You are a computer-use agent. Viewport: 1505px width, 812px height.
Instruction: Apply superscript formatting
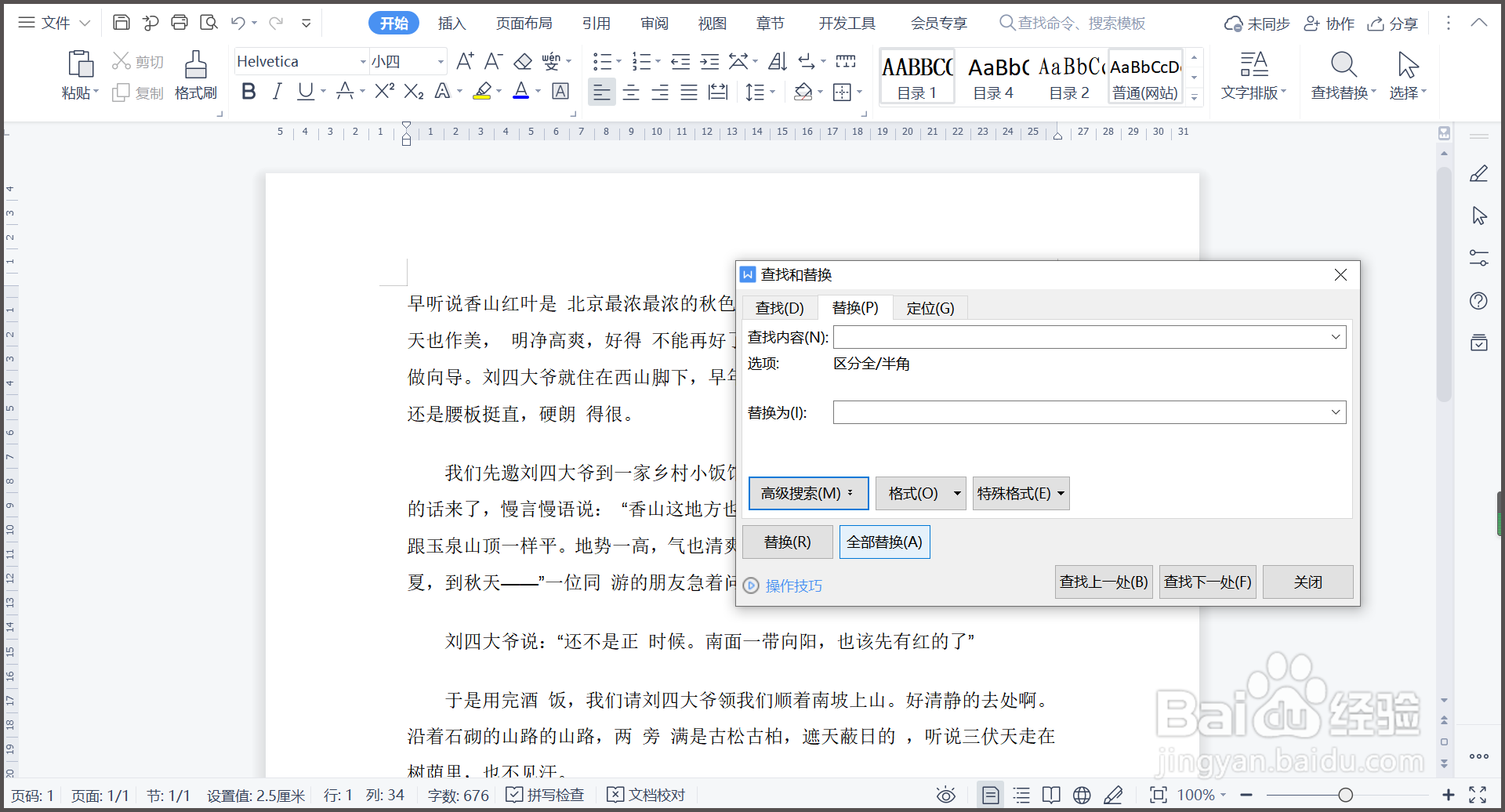click(383, 92)
